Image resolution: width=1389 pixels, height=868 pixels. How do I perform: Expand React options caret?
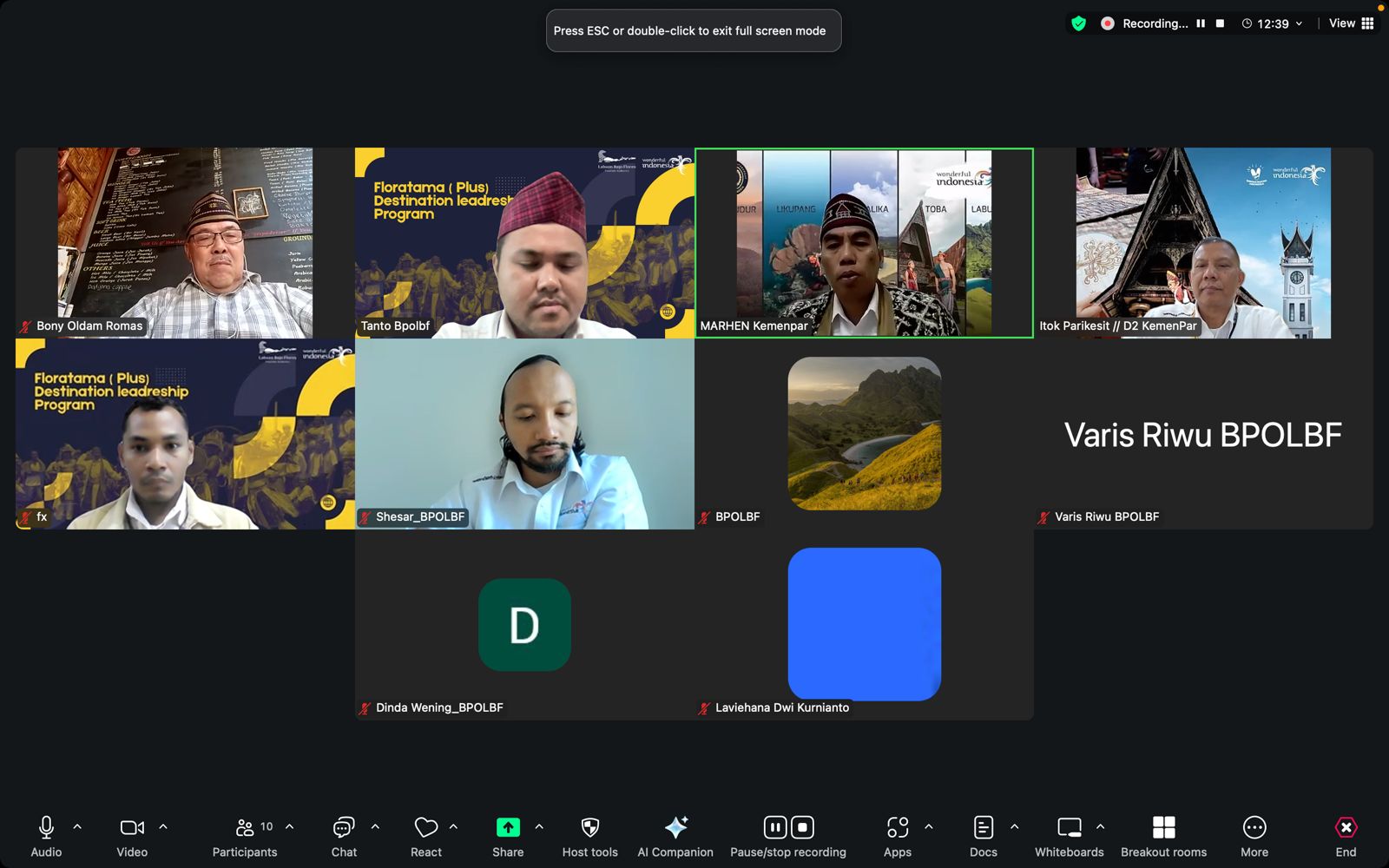coord(453,827)
